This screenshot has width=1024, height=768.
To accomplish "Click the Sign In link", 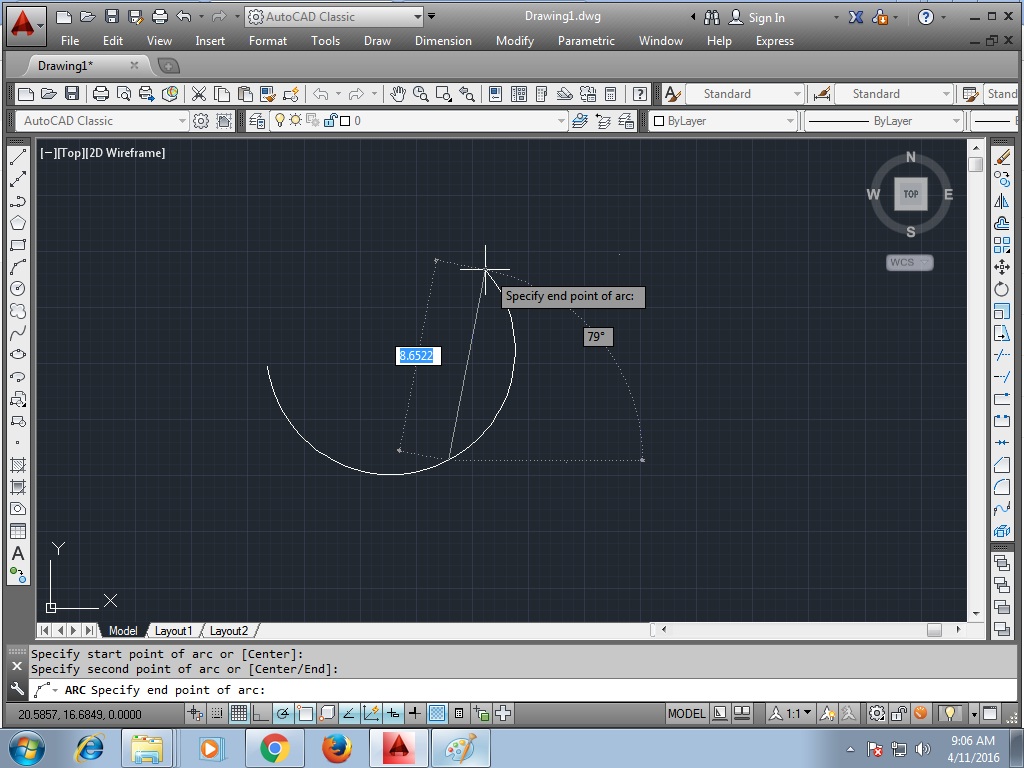I will 765,17.
